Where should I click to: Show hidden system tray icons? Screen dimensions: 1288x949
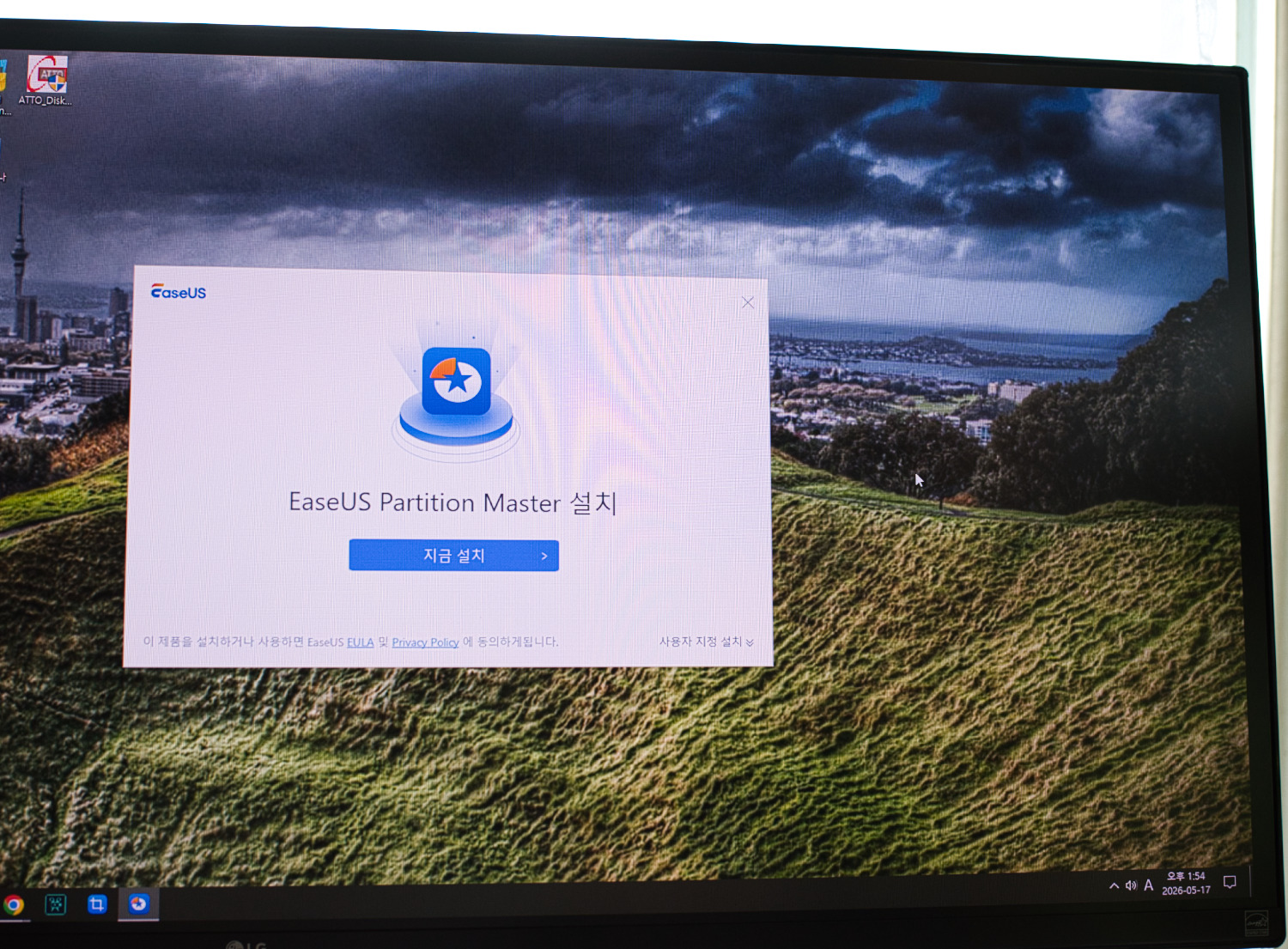click(1114, 885)
